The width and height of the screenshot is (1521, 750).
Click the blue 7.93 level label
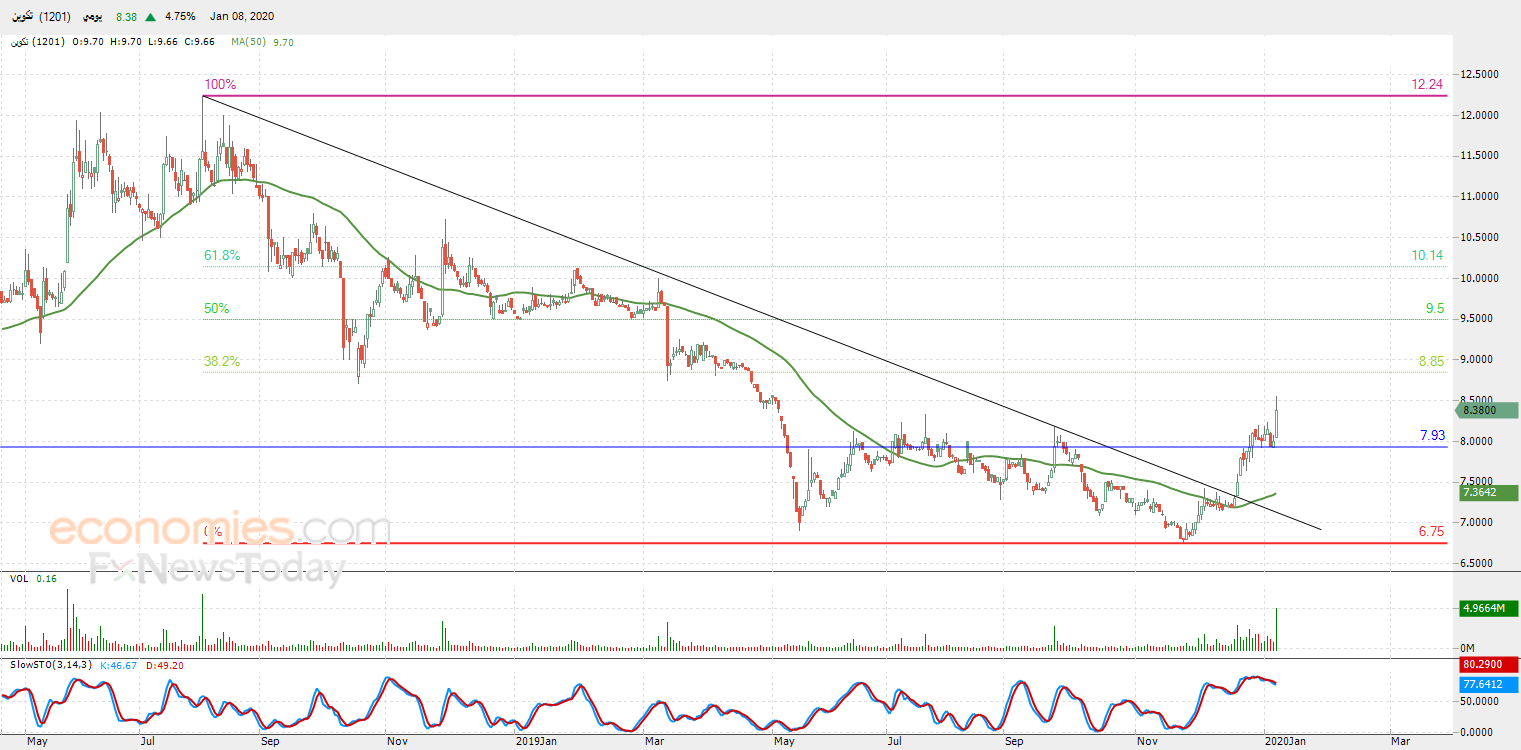click(1432, 435)
